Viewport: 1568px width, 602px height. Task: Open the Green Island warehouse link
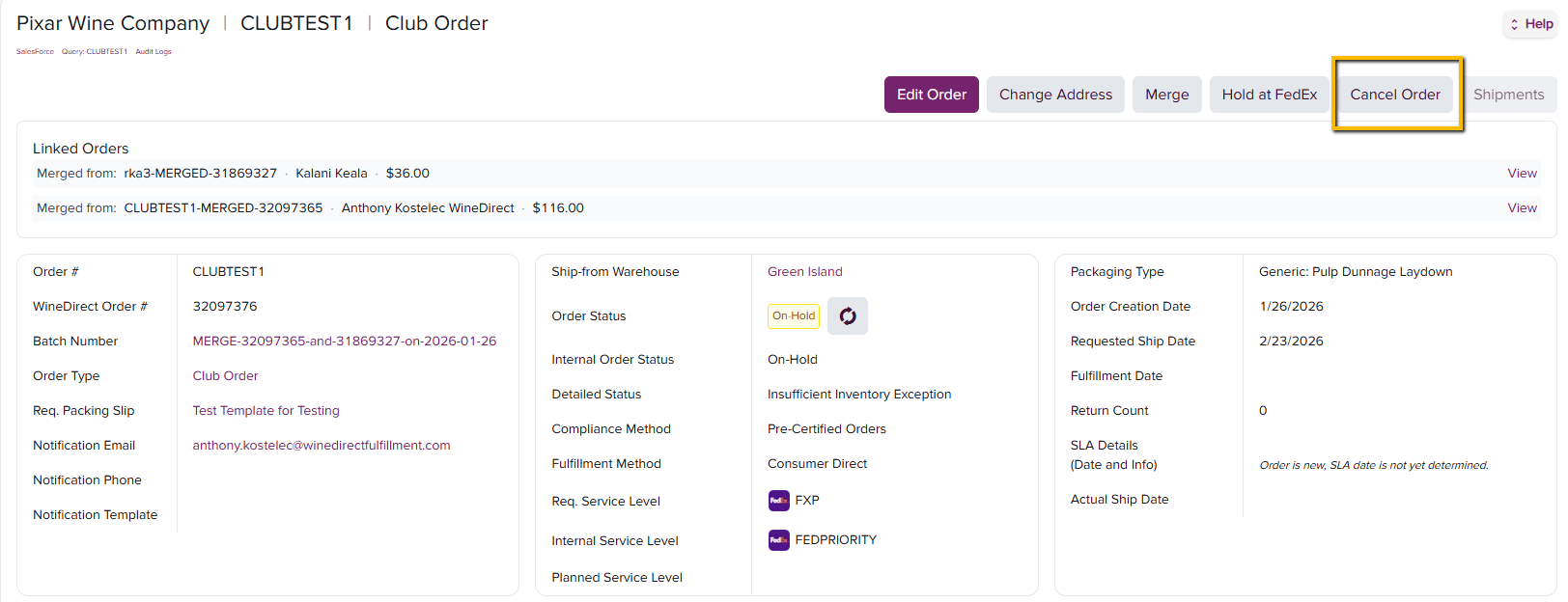(x=805, y=272)
